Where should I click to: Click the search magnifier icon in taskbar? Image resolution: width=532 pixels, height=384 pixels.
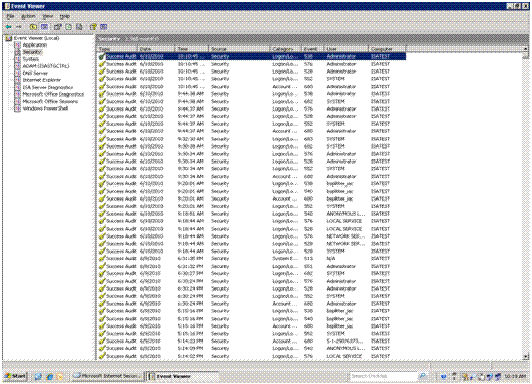click(422, 376)
